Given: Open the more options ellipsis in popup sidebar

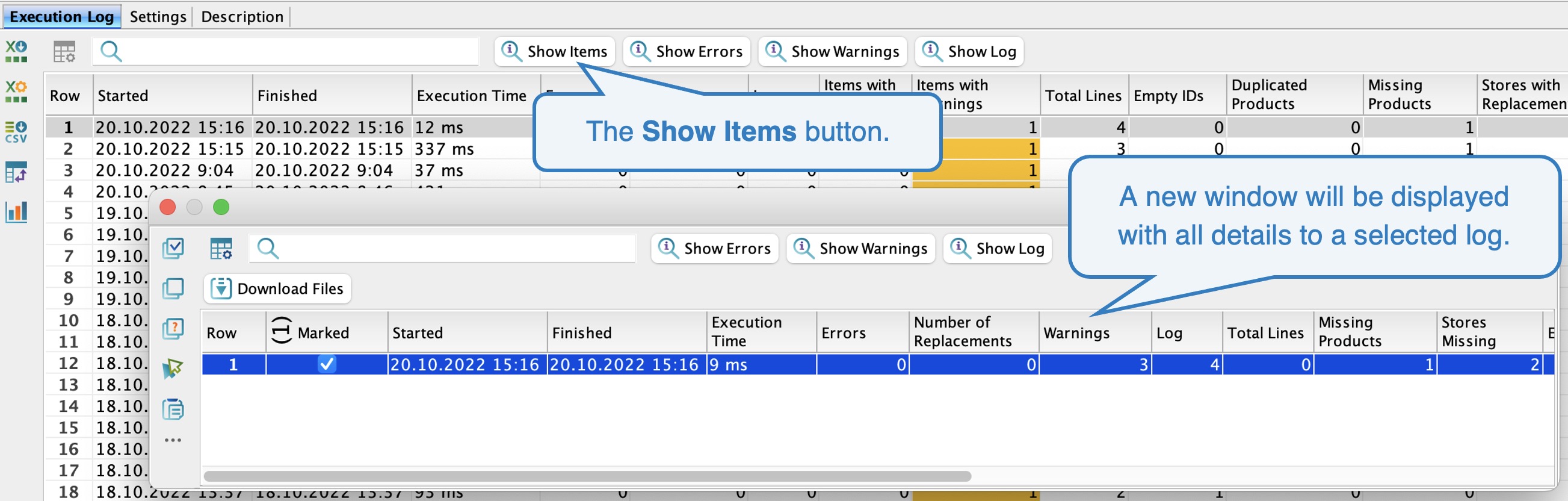Looking at the screenshot, I should pos(173,440).
